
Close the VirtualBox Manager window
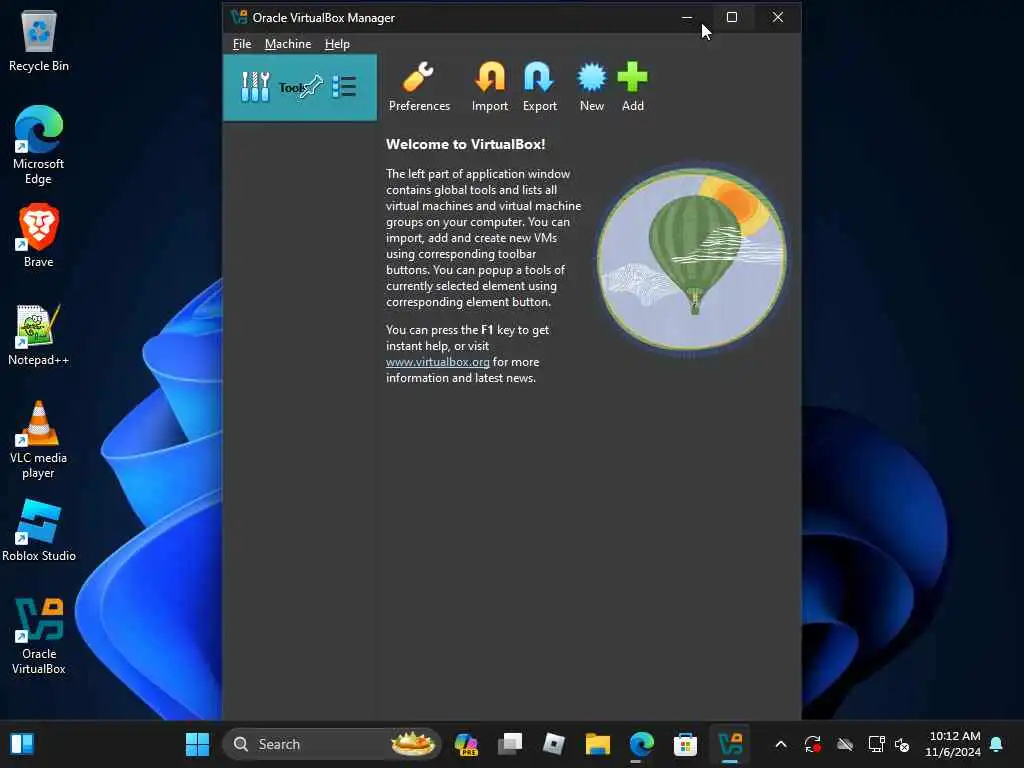tap(778, 18)
